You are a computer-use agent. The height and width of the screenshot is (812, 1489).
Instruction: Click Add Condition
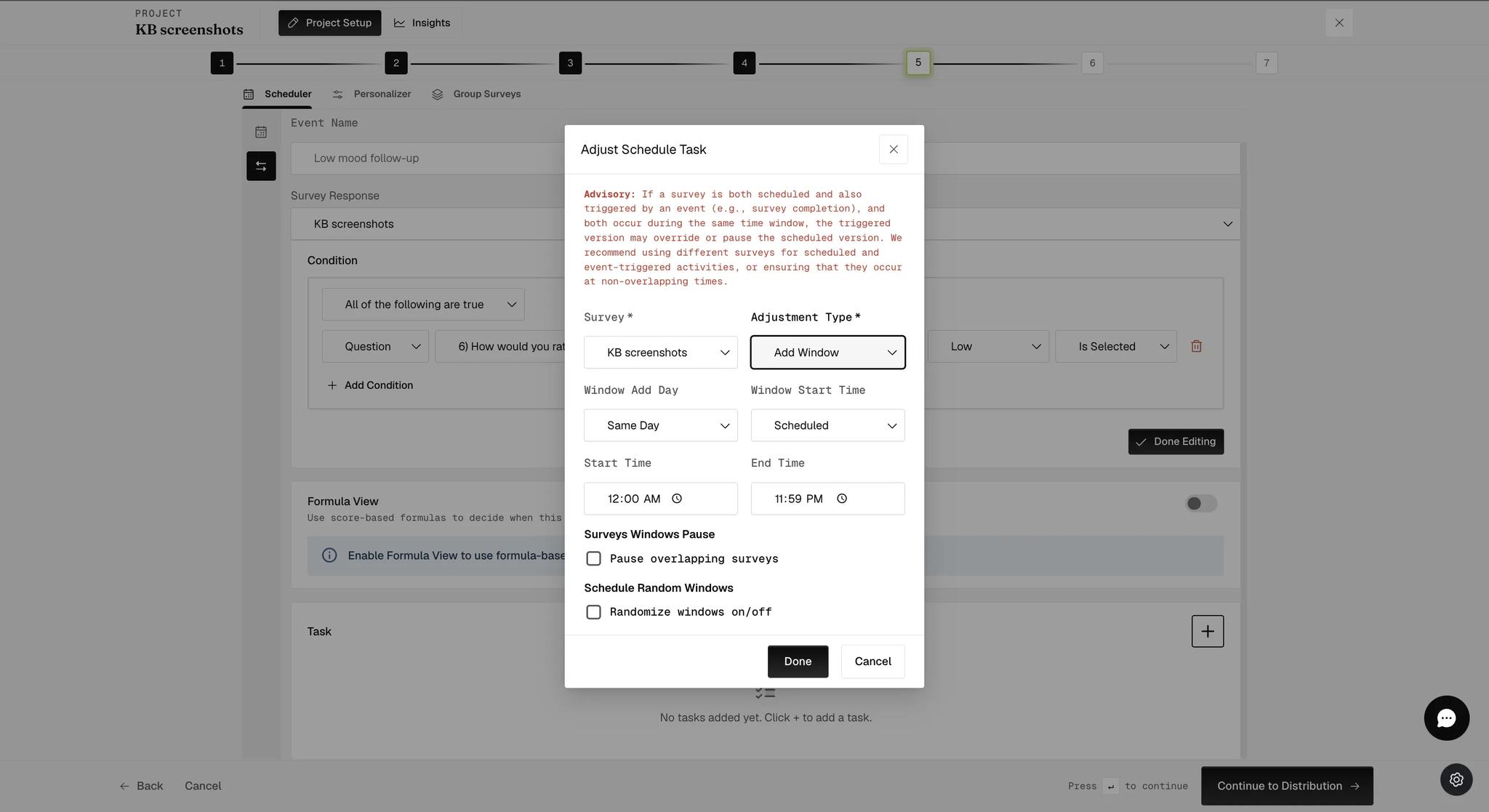(x=370, y=385)
